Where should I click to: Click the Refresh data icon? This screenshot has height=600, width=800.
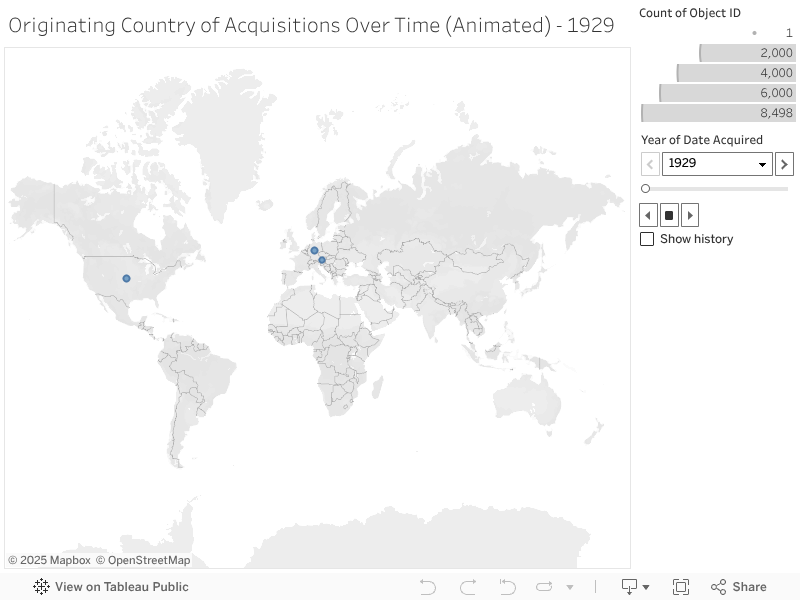[x=544, y=587]
